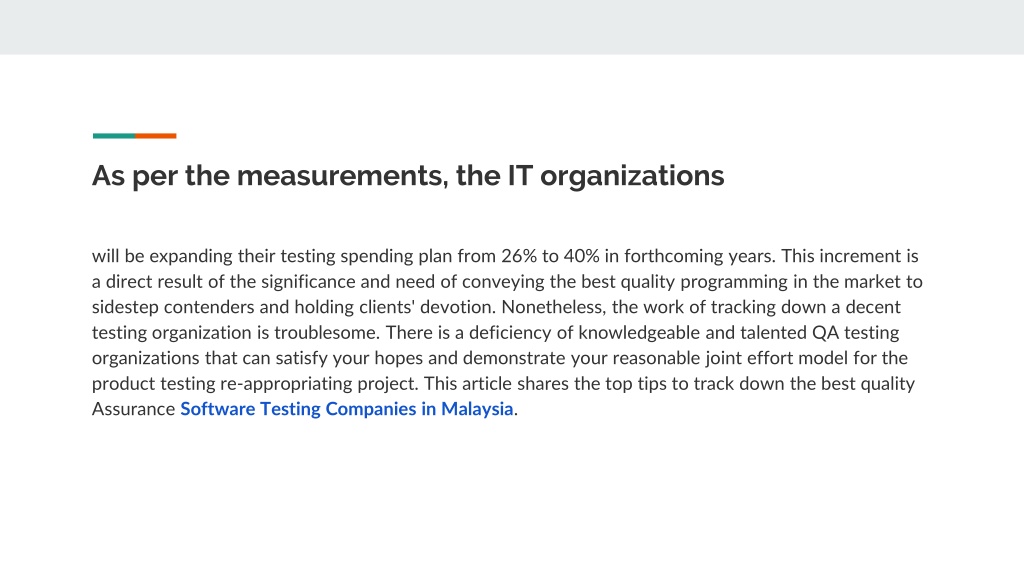Click the words "IT organizations" in the heading
Screen dimensions: 1024x576
click(616, 176)
